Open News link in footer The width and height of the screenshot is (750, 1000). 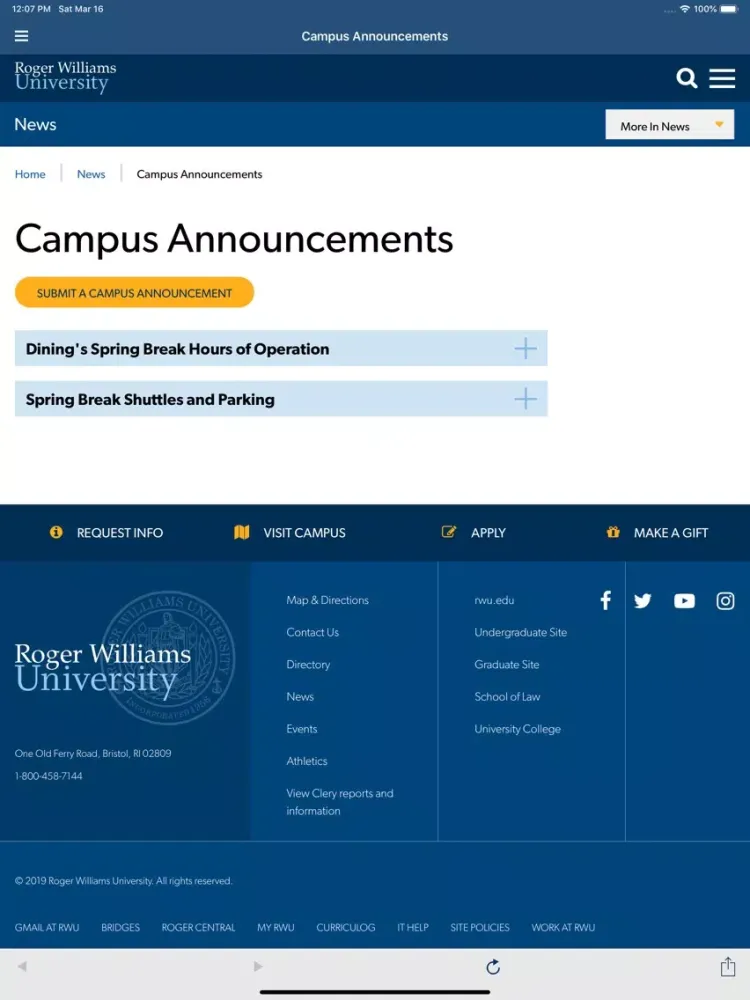click(300, 696)
